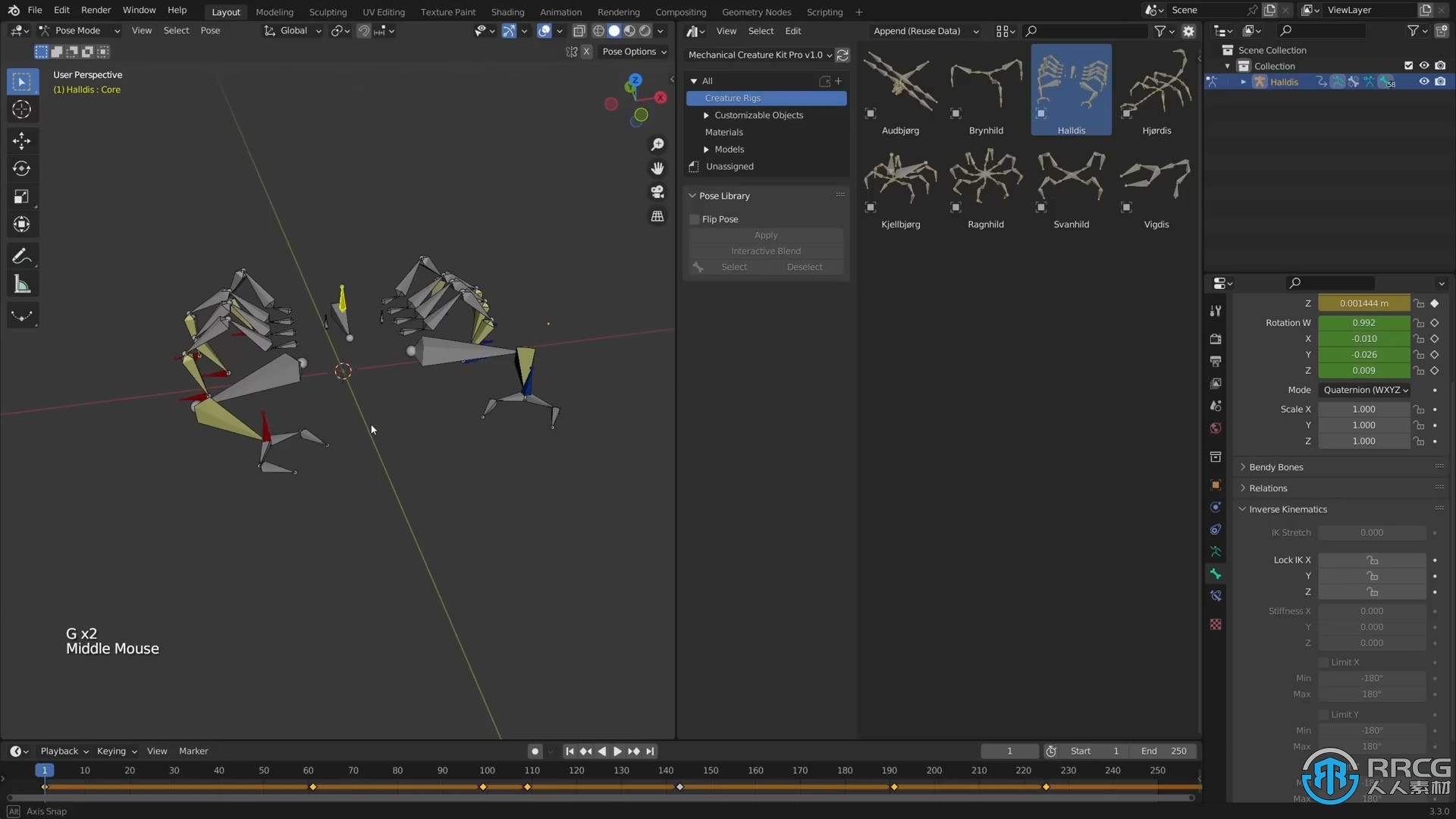Select the Halldis creature rig thumbnail
The image size is (1456, 819).
1071,90
